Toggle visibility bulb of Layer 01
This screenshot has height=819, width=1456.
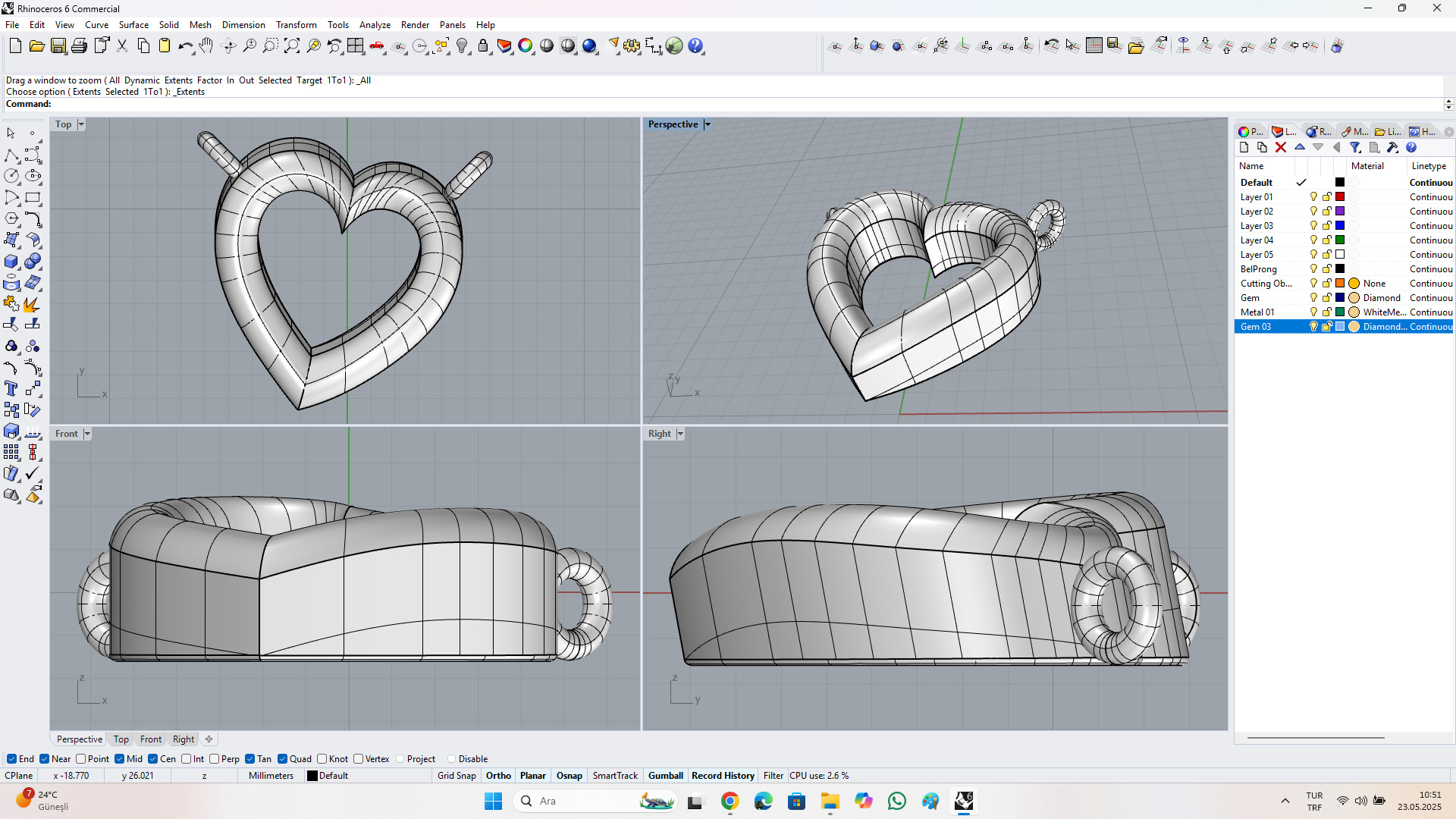click(x=1313, y=197)
